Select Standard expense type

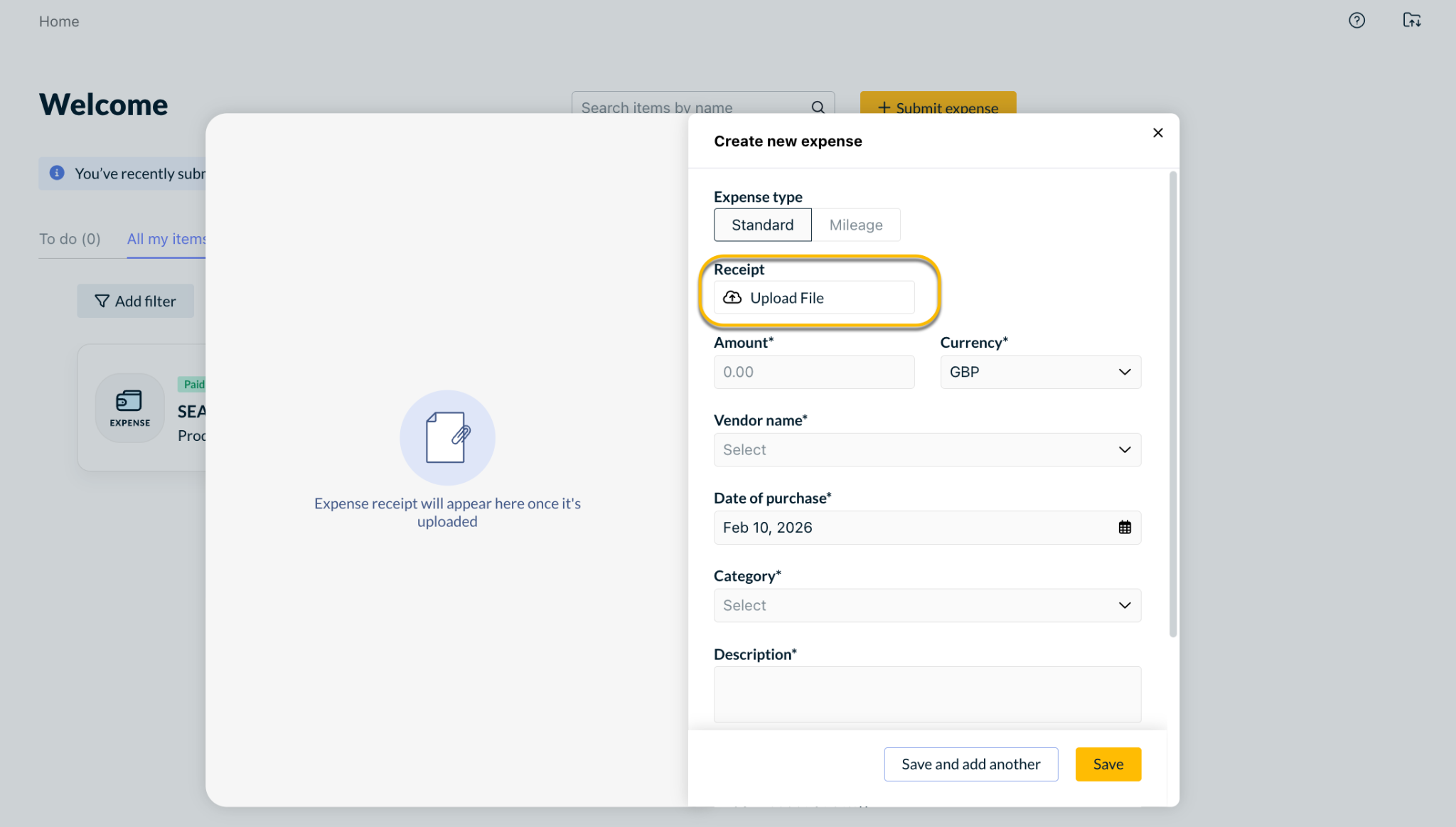click(x=762, y=225)
